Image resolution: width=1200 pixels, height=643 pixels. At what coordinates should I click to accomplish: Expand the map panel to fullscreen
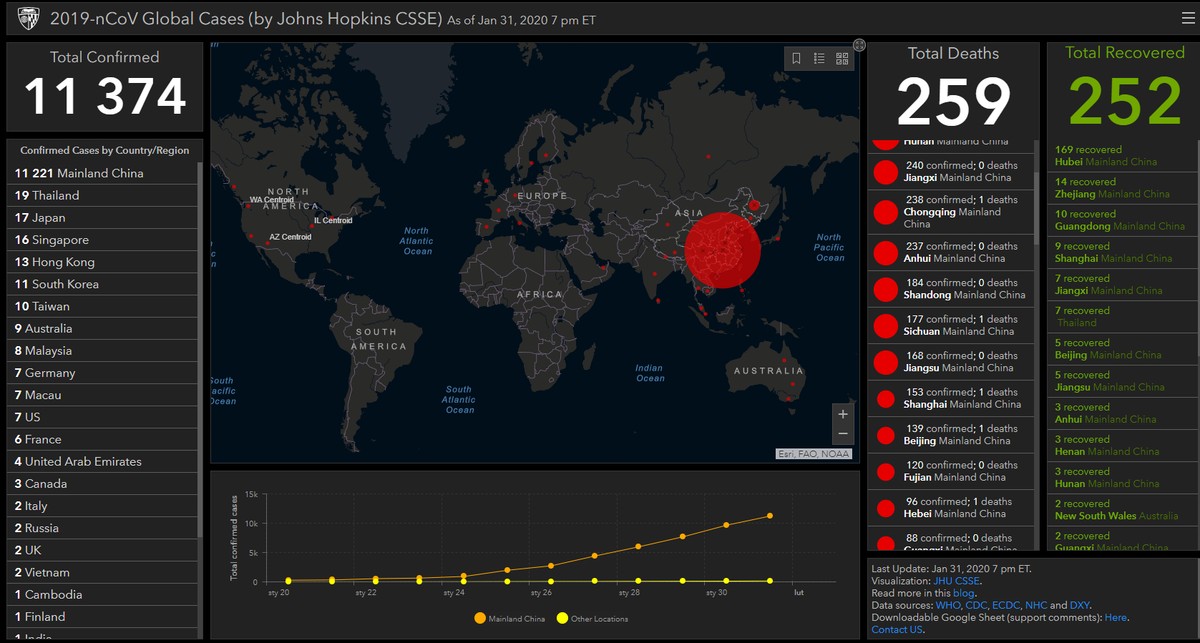pyautogui.click(x=859, y=44)
